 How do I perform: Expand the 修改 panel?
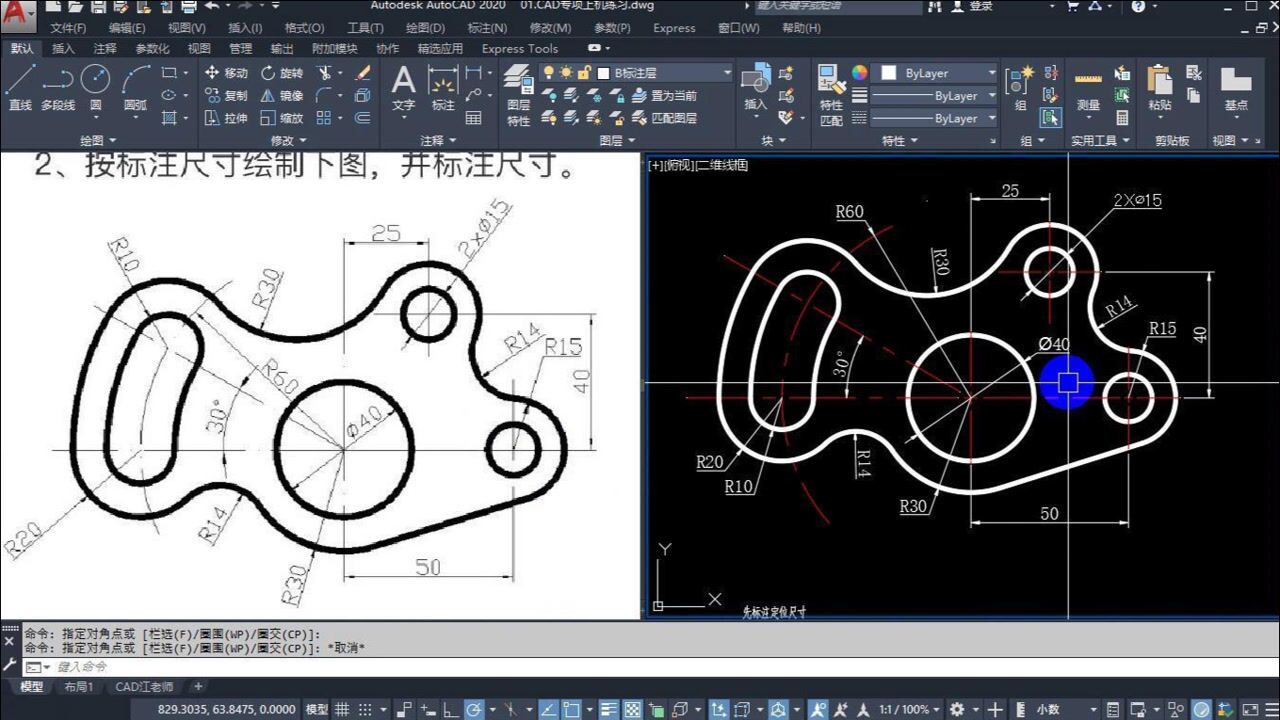pos(289,141)
